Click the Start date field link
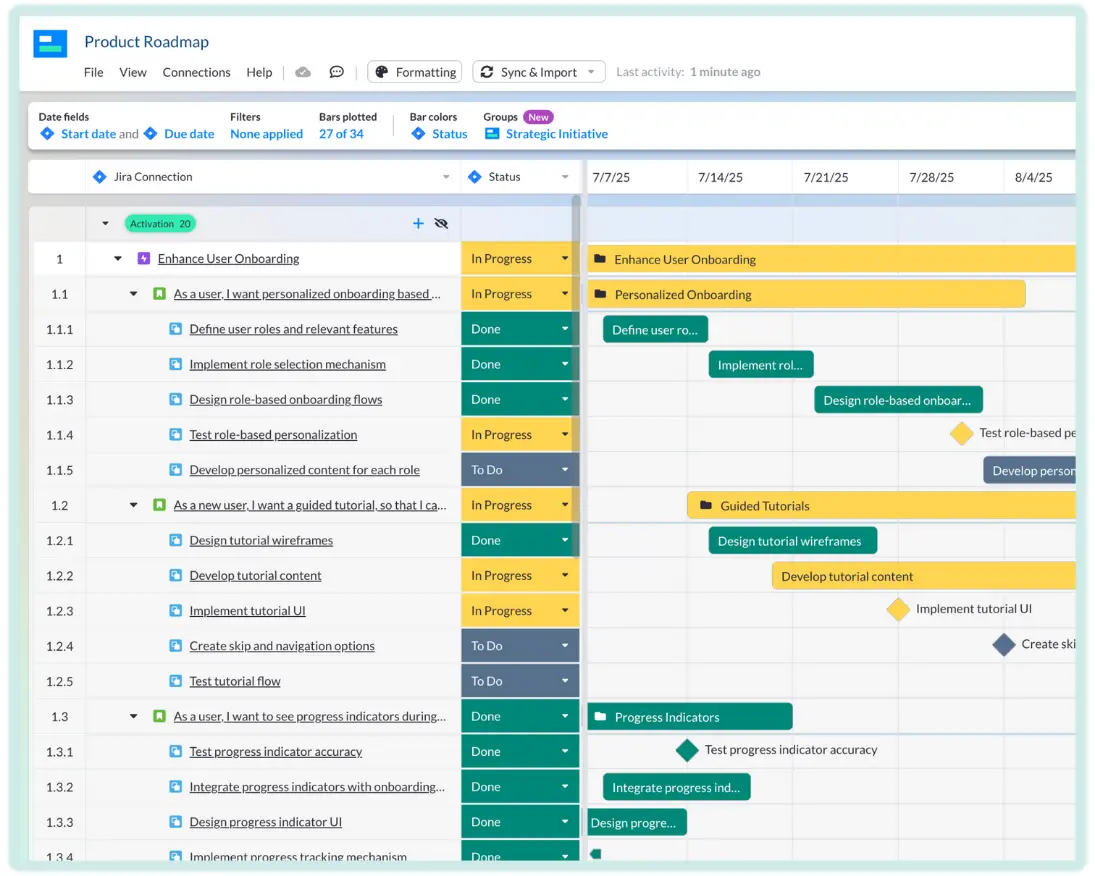This screenshot has height=876, width=1095. pos(88,133)
